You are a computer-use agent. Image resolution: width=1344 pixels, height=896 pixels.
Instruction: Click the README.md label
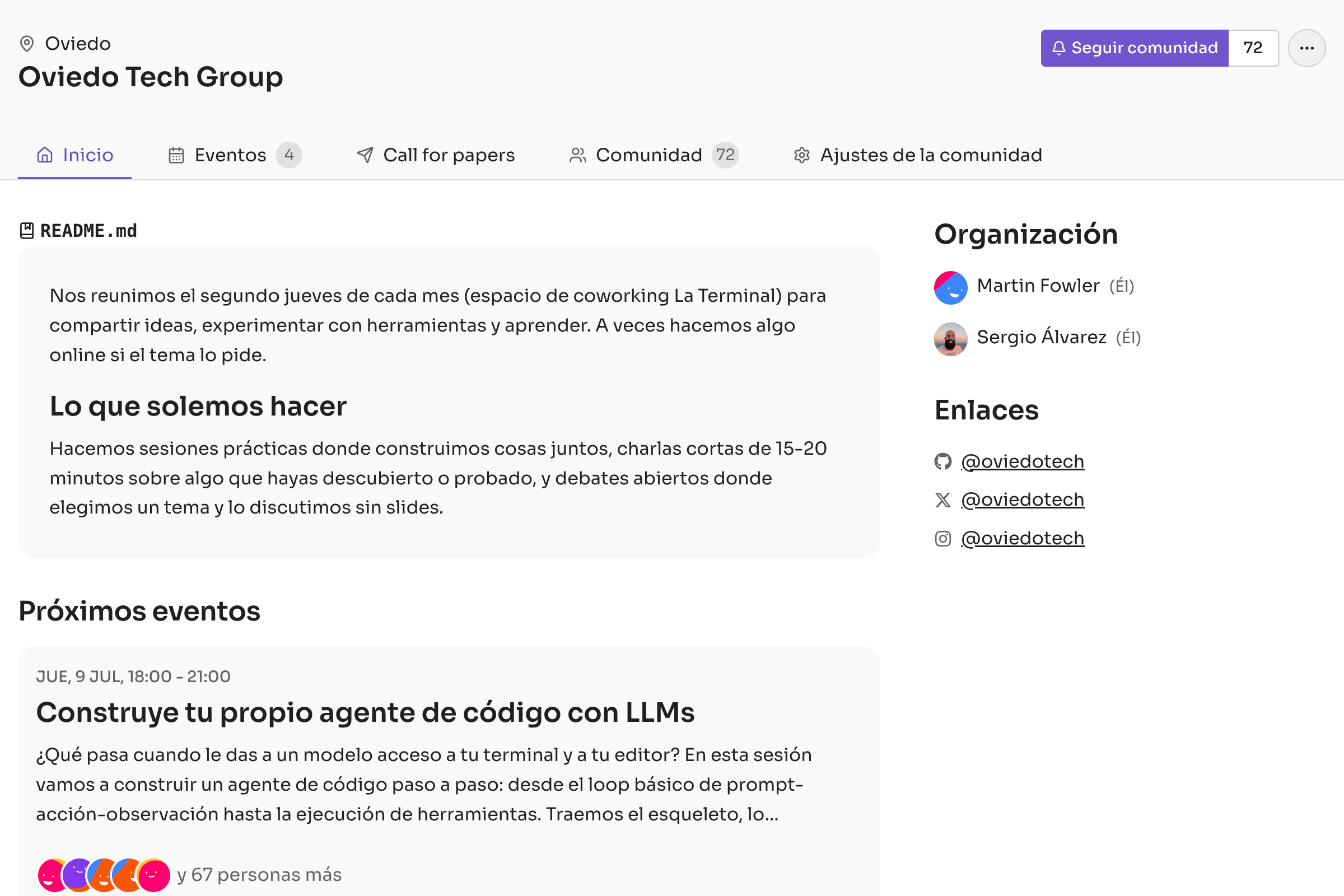pyautogui.click(x=88, y=231)
